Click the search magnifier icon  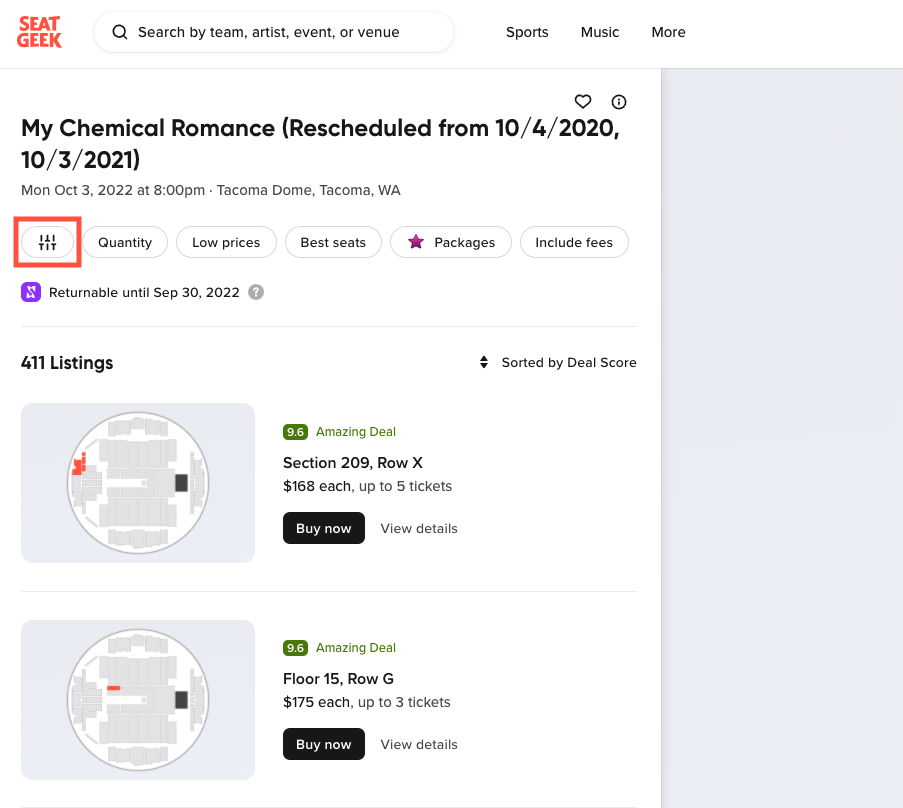pos(120,32)
